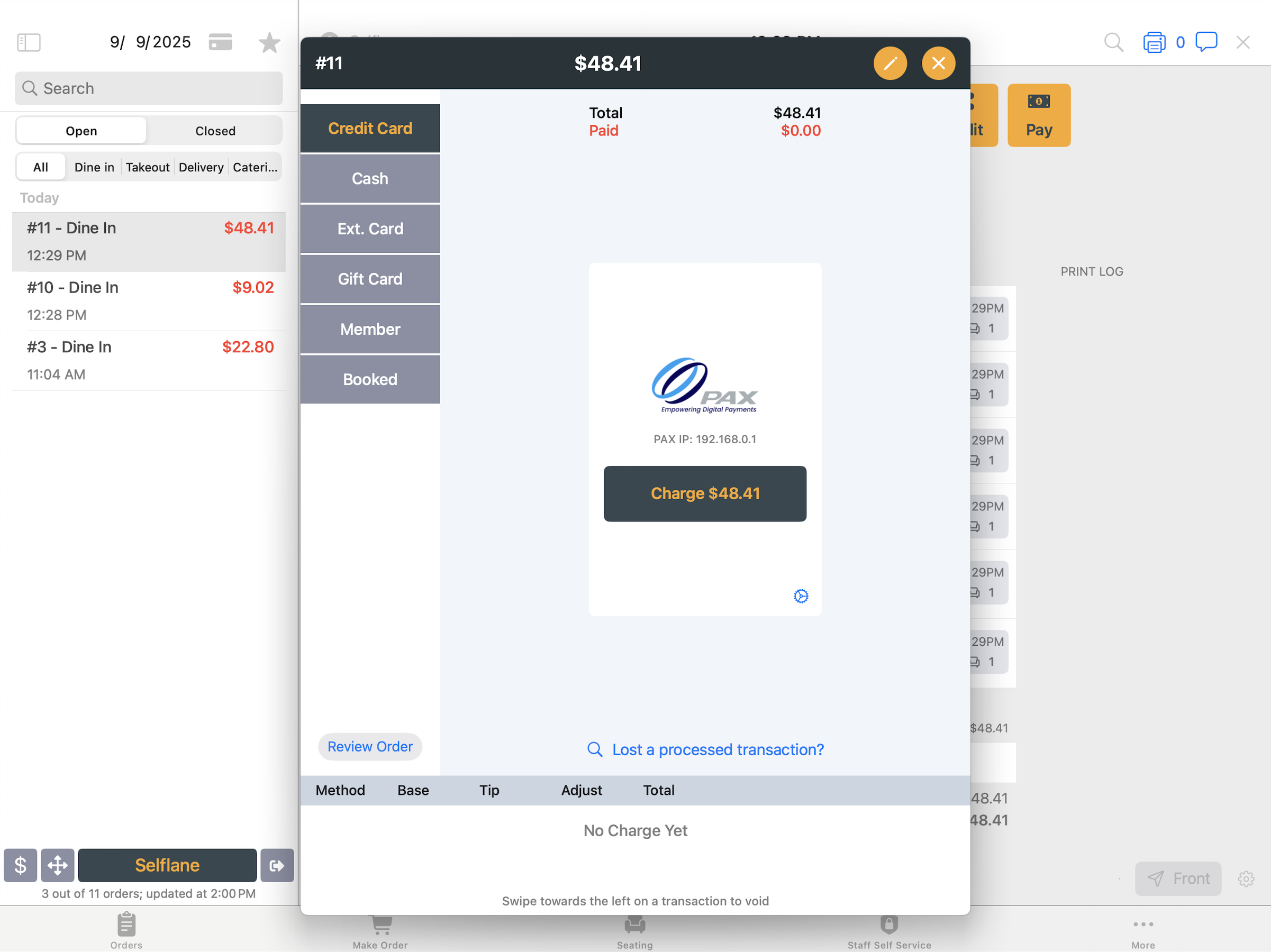The image size is (1271, 952).
Task: Click the dollar sign icon at bottom left
Action: tap(20, 865)
